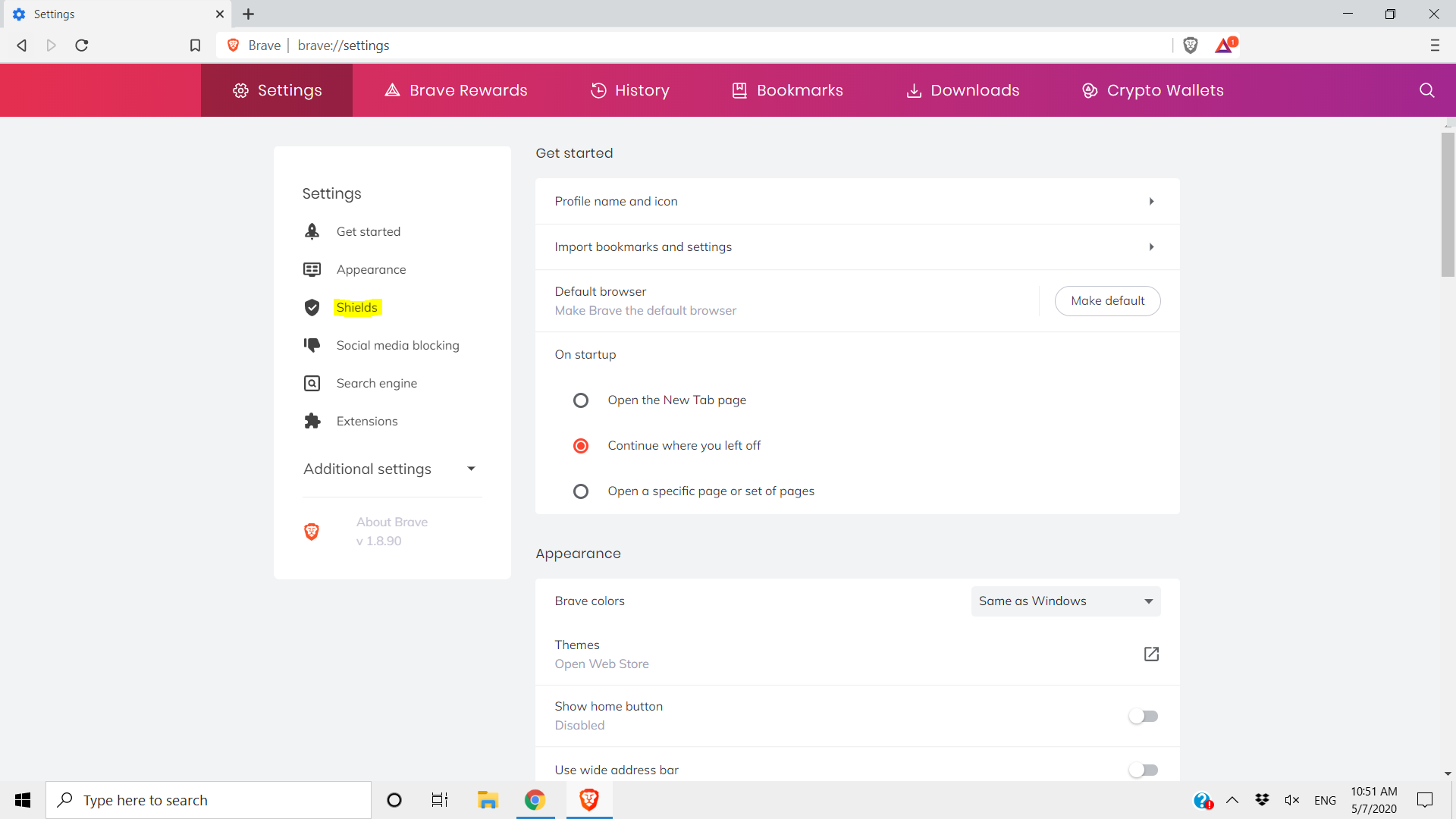Open the Brave Rewards triangle icon with notification badge
The height and width of the screenshot is (819, 1456).
tap(1225, 45)
